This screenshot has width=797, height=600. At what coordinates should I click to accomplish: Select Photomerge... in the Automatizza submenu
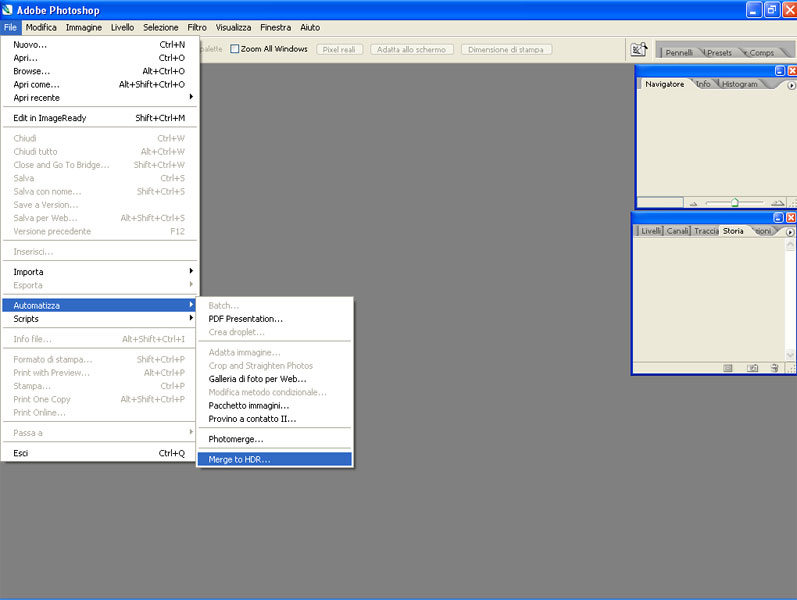pyautogui.click(x=274, y=439)
